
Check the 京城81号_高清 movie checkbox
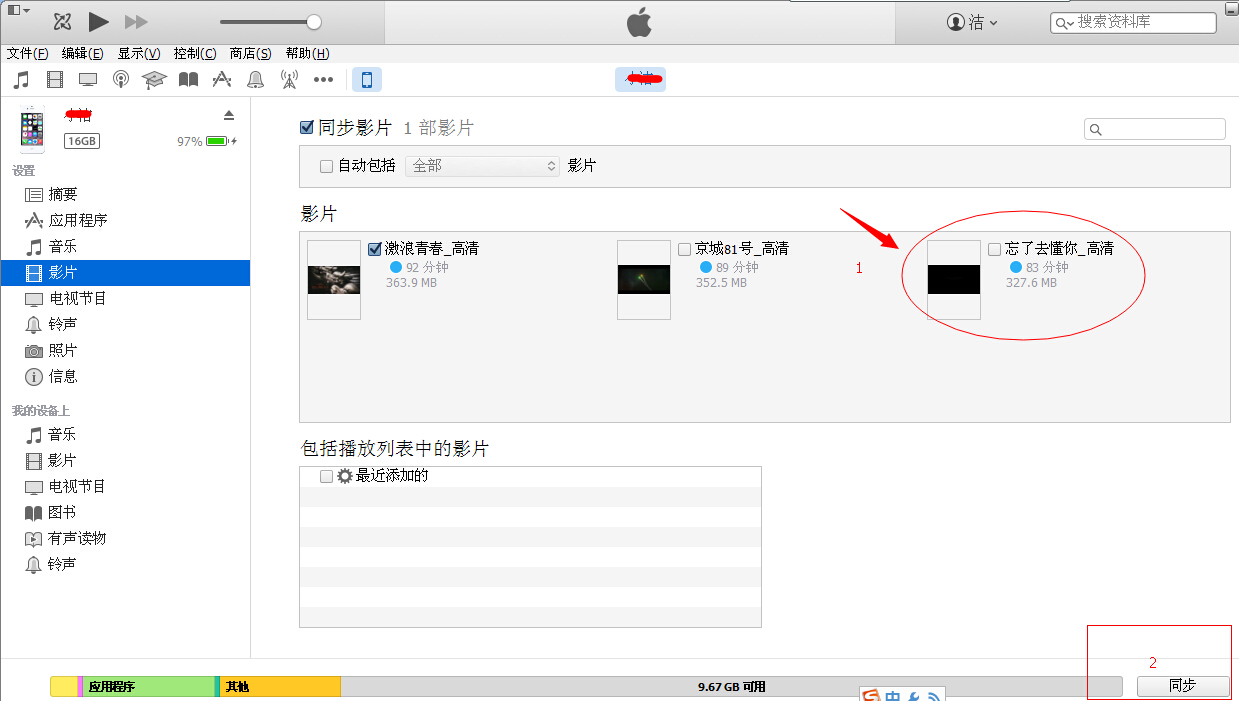tap(684, 248)
